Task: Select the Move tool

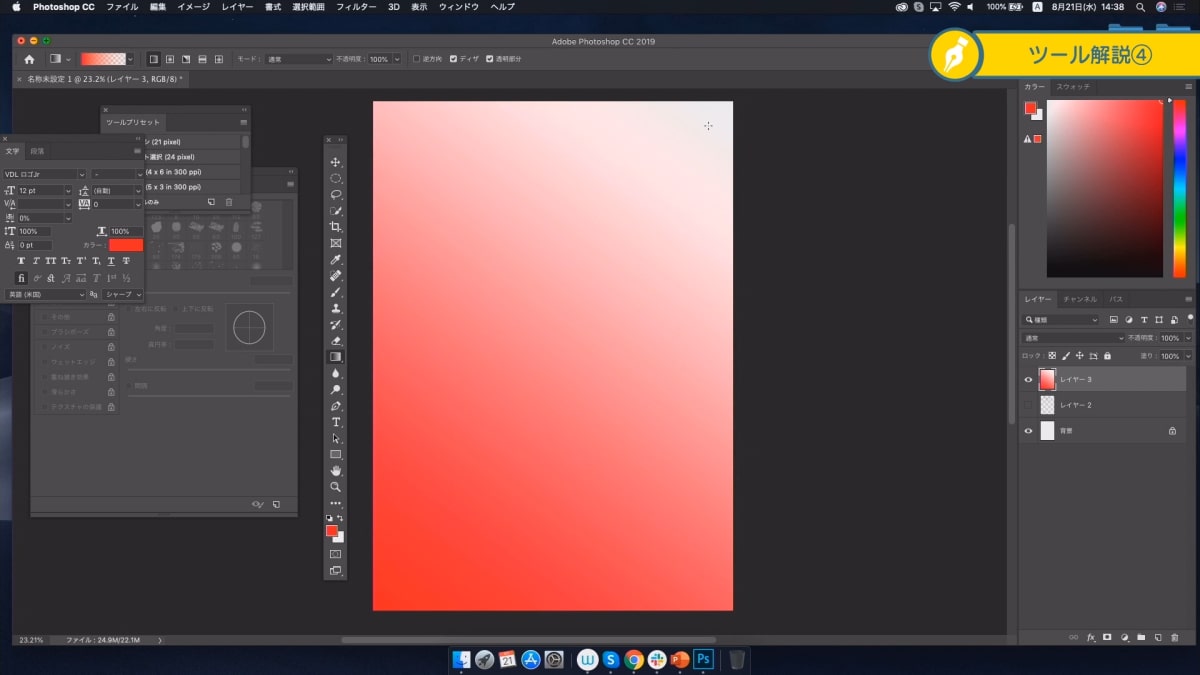Action: coord(336,162)
